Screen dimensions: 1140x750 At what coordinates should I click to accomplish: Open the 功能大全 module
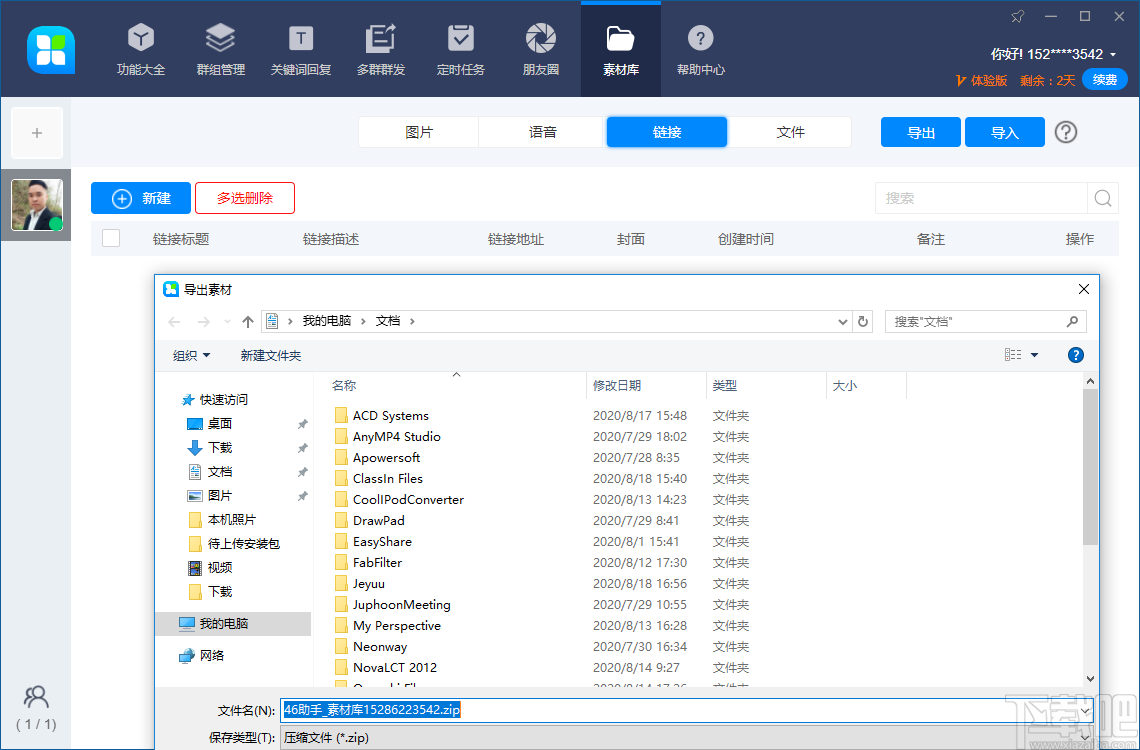pos(141,49)
